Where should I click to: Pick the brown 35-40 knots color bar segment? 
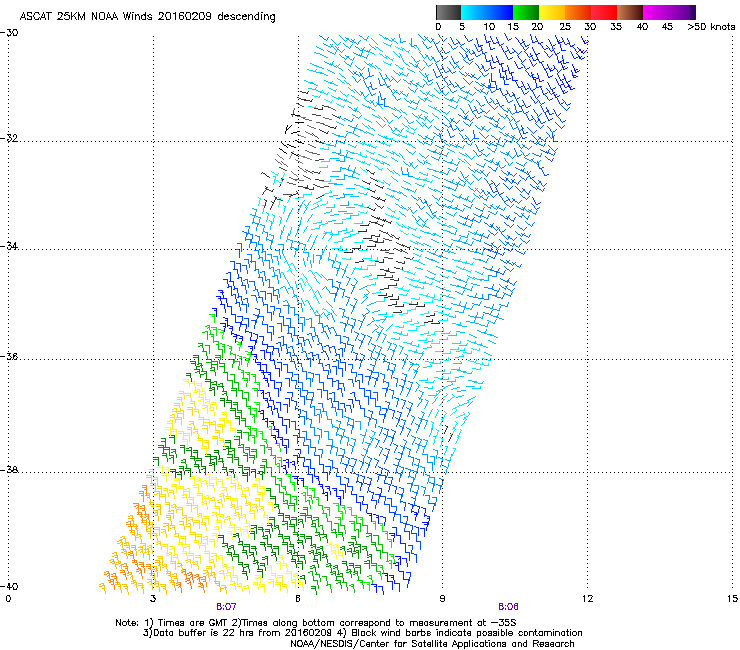pos(630,12)
